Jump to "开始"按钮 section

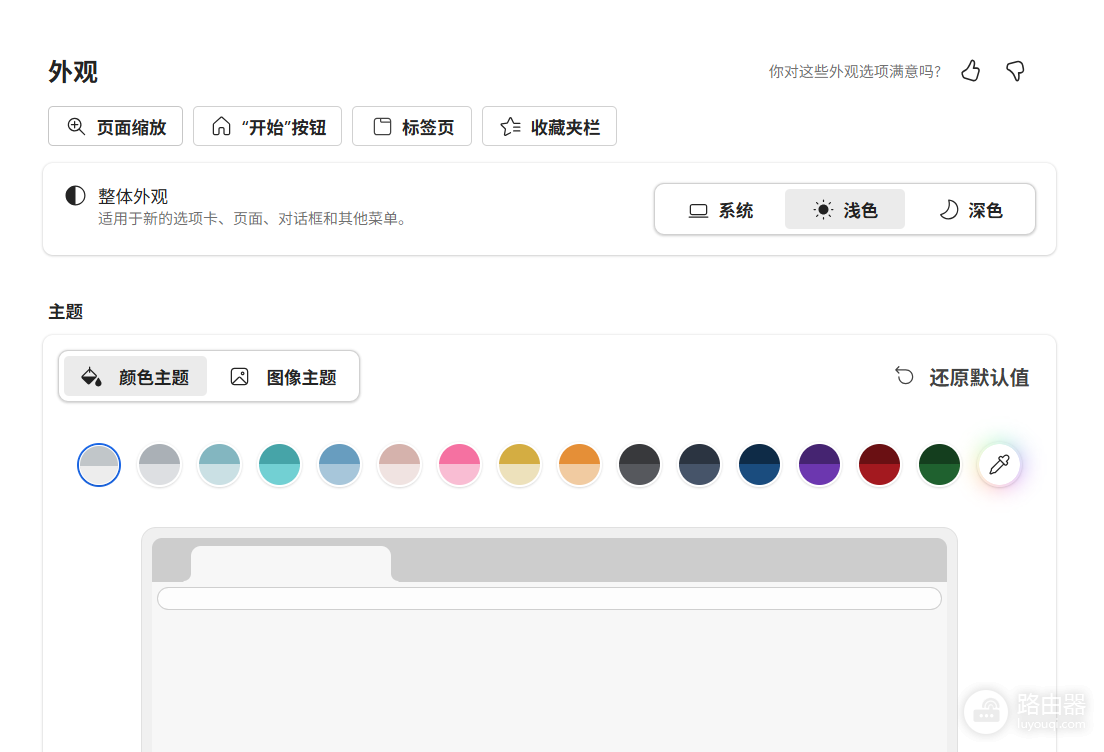268,127
